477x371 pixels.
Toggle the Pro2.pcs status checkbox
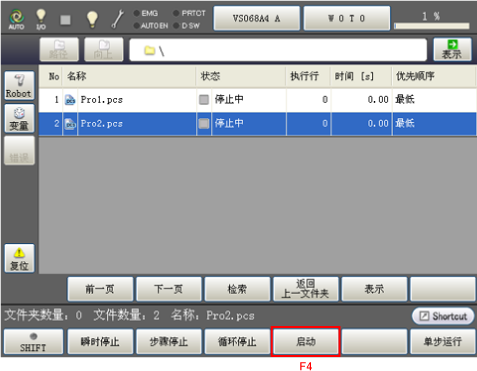click(204, 124)
